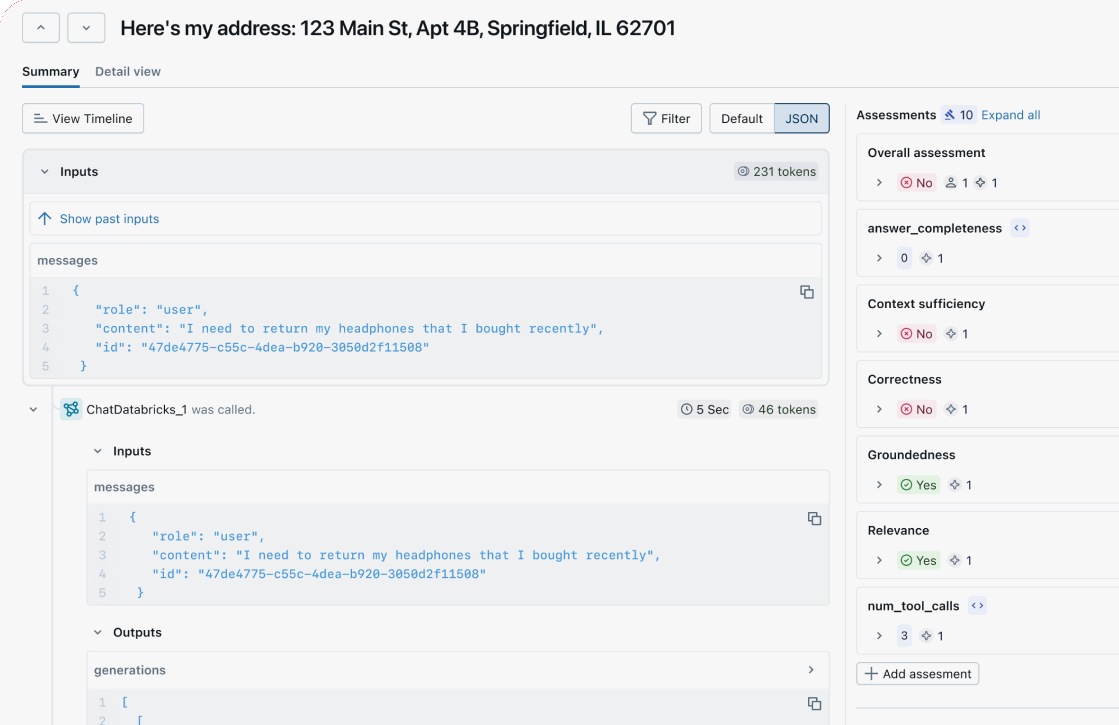Navigate to previous trace with up arrow
This screenshot has height=725, width=1119.
40,28
